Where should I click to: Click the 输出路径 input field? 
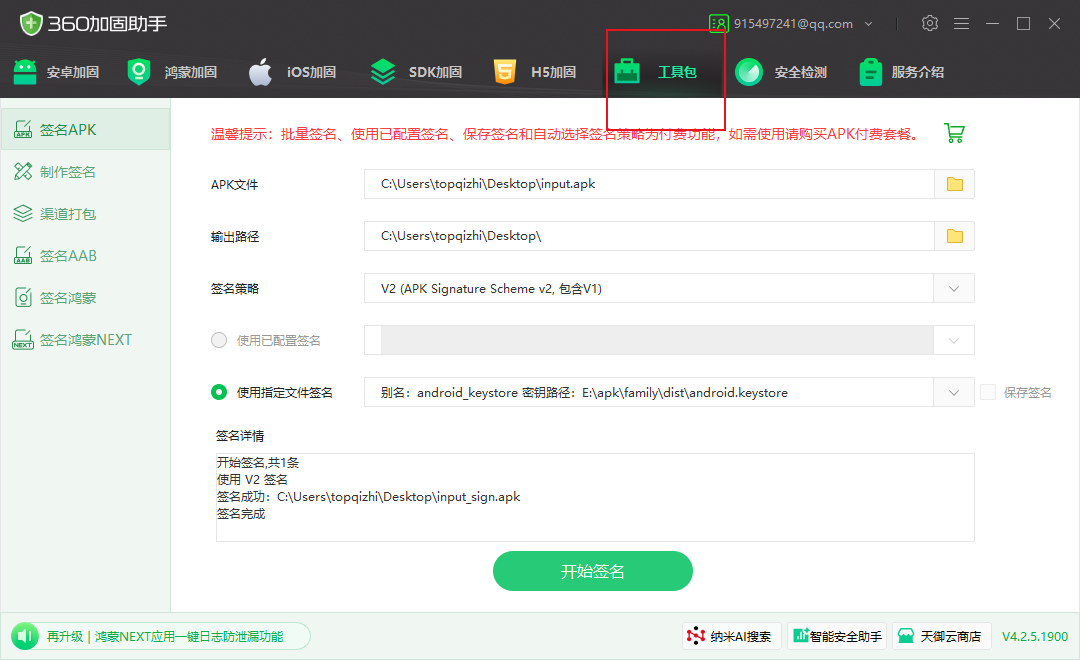649,236
